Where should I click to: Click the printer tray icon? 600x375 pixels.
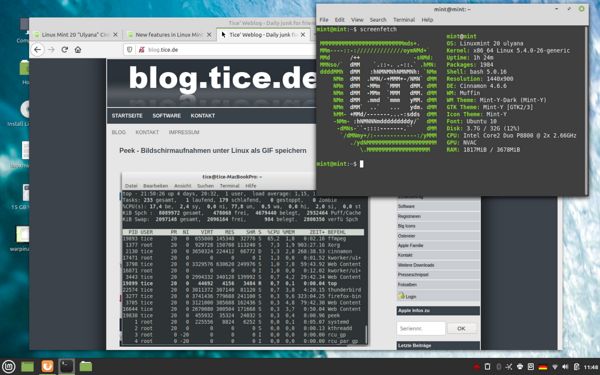(x=520, y=367)
